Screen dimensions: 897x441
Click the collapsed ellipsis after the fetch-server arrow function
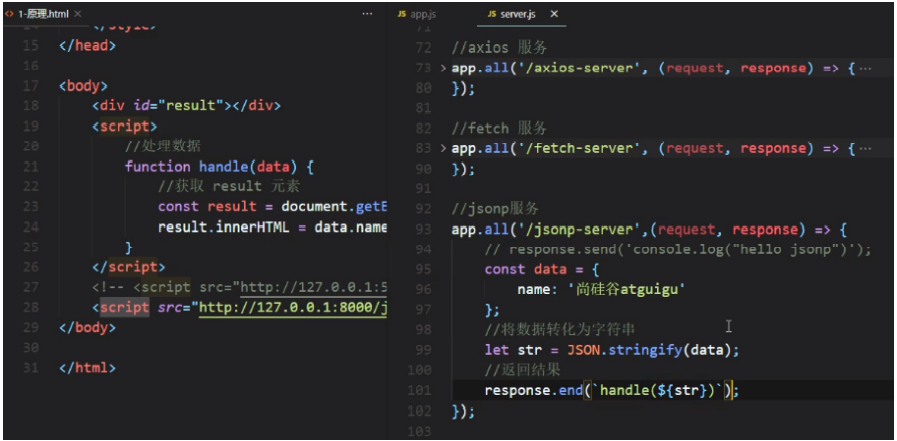pyautogui.click(x=865, y=148)
